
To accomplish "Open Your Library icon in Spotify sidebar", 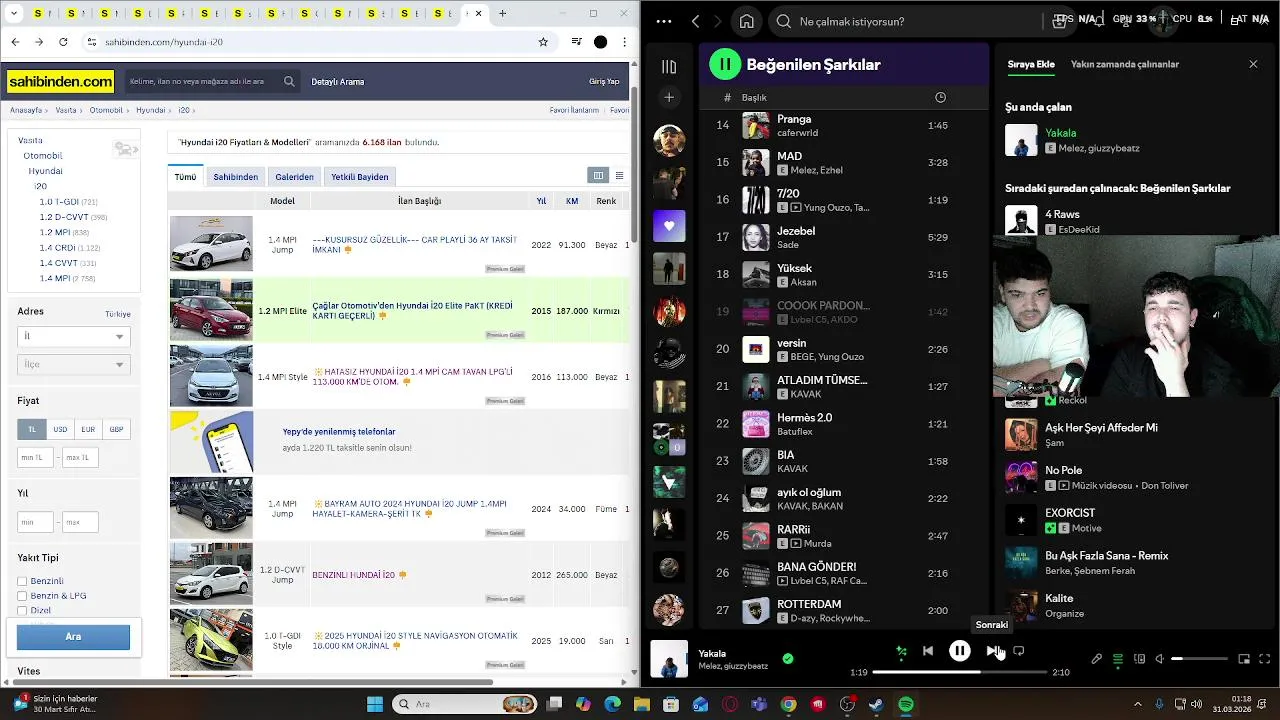I will tap(669, 66).
